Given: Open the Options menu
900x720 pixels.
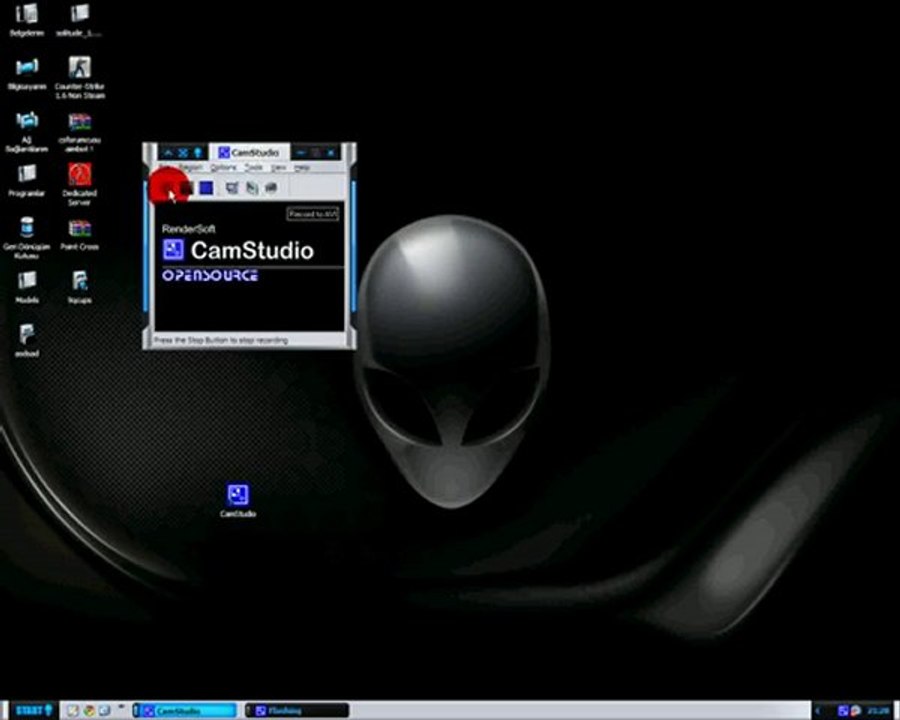Looking at the screenshot, I should pyautogui.click(x=222, y=168).
